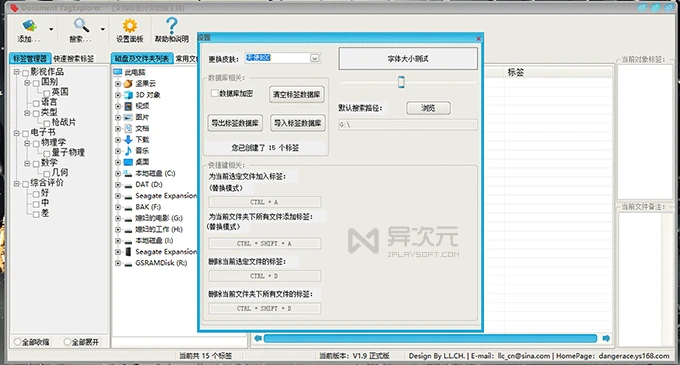
Task: Select the 全部收缩 radio button
Action: click(18, 342)
